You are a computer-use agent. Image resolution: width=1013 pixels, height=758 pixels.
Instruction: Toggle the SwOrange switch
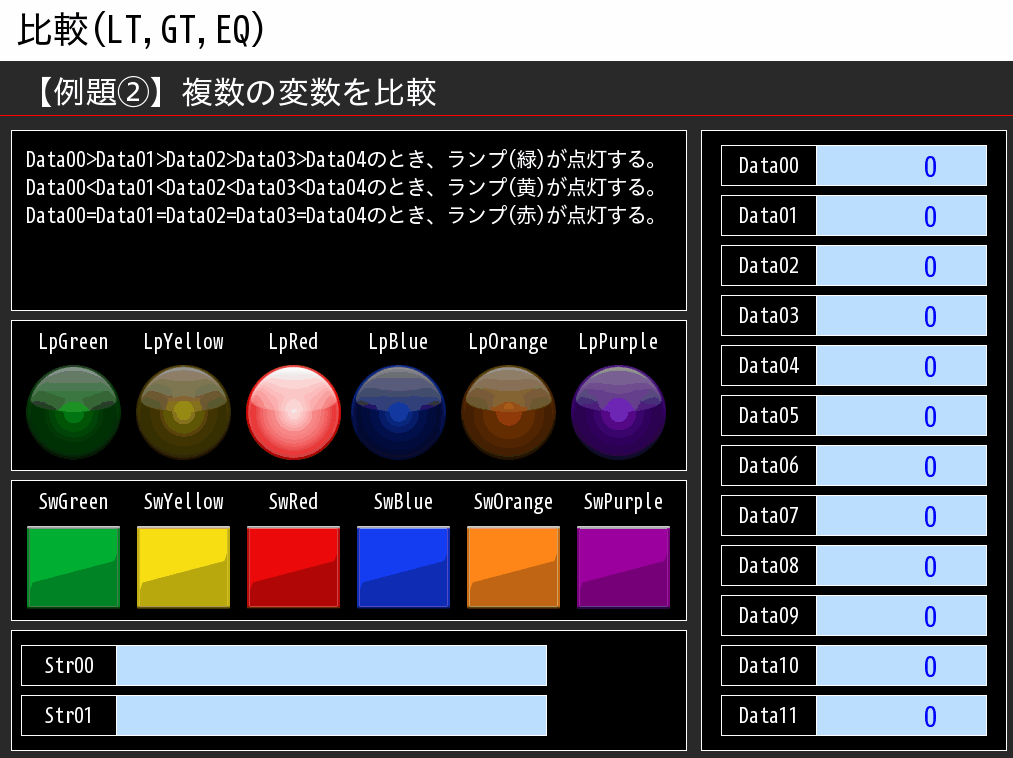(x=514, y=567)
